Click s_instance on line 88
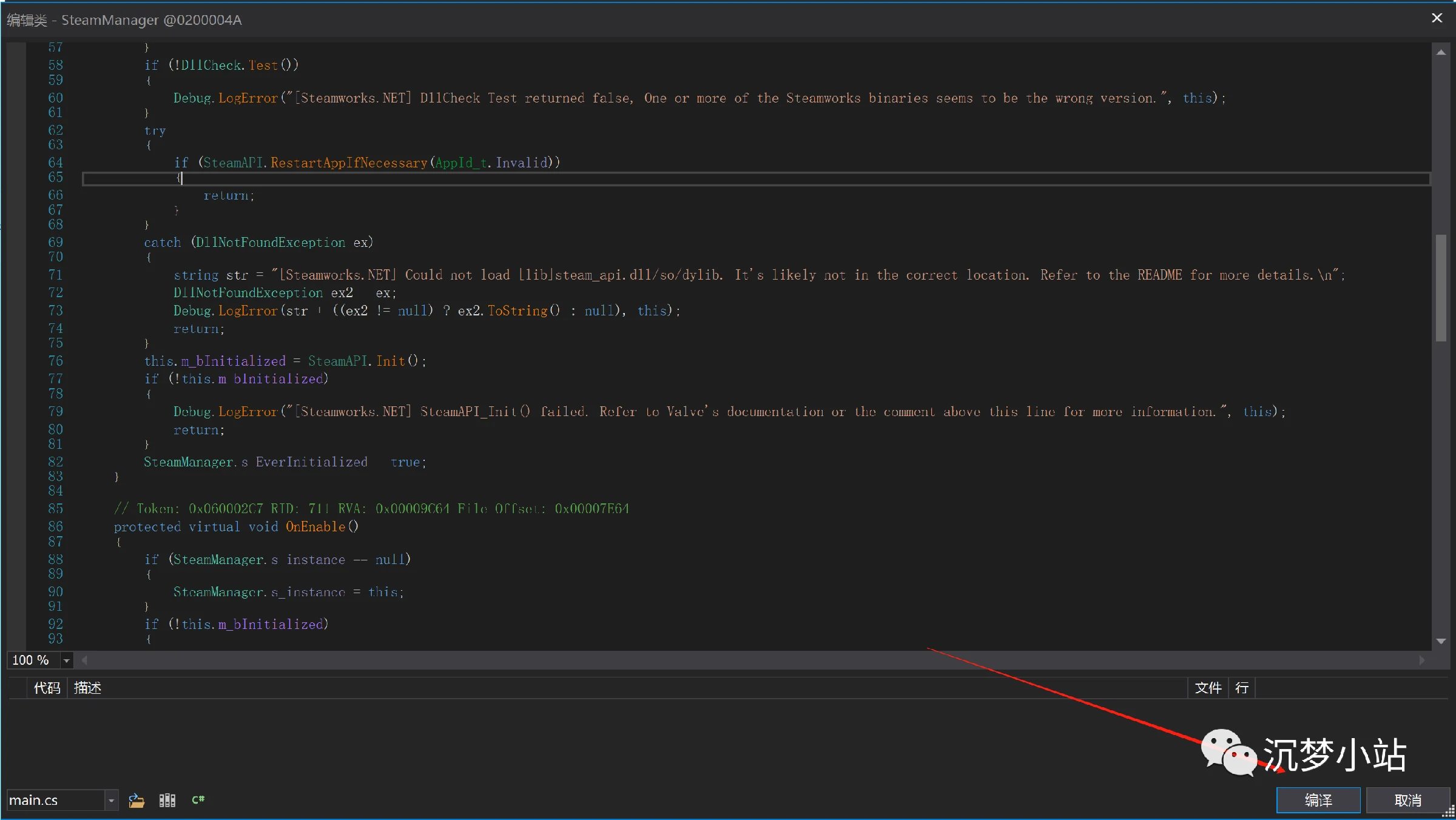The height and width of the screenshot is (820, 1456). click(x=308, y=560)
